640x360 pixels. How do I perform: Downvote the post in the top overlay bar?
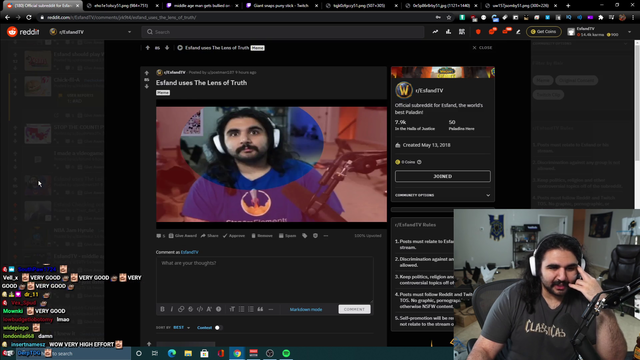click(x=167, y=48)
